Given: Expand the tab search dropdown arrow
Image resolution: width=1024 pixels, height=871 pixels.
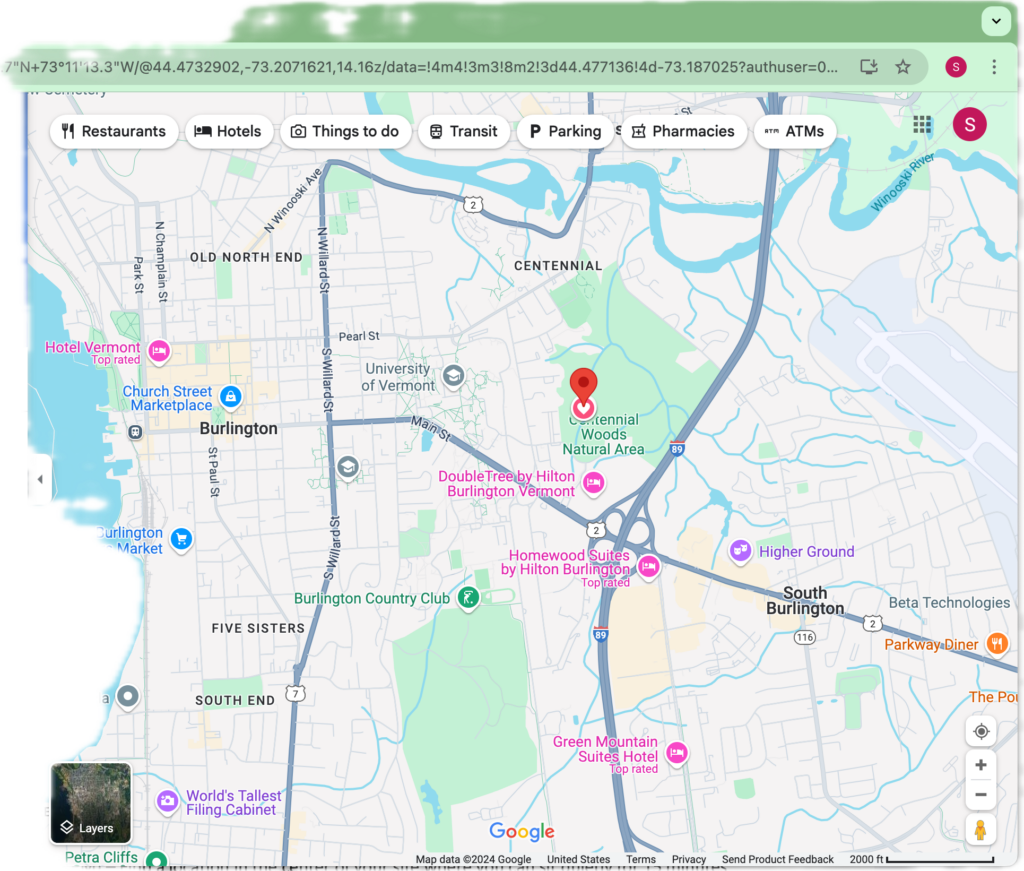Looking at the screenshot, I should point(996,21).
